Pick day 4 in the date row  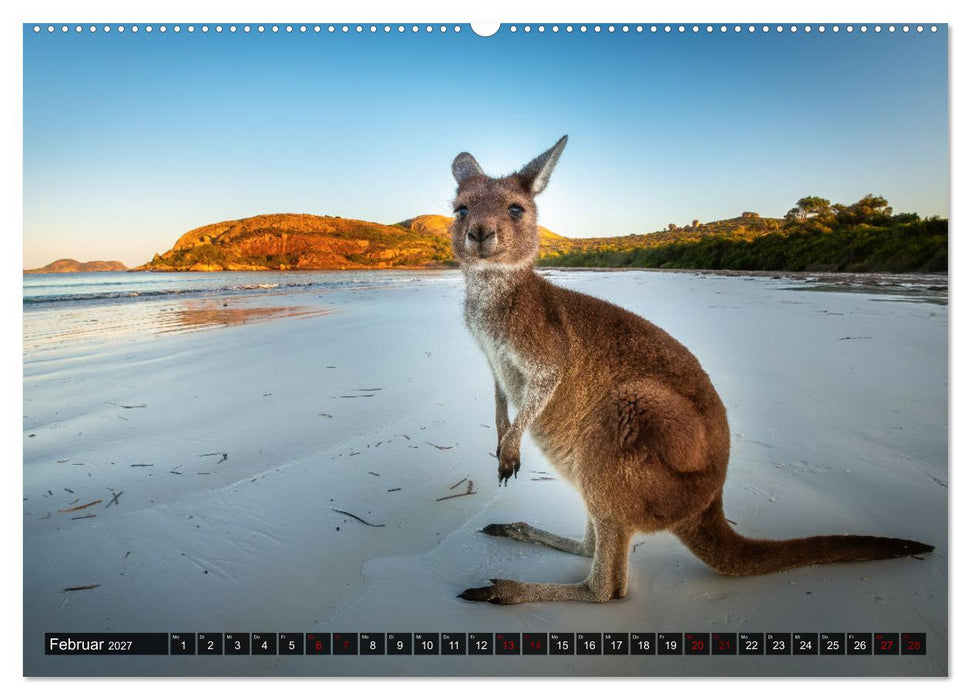pyautogui.click(x=264, y=644)
